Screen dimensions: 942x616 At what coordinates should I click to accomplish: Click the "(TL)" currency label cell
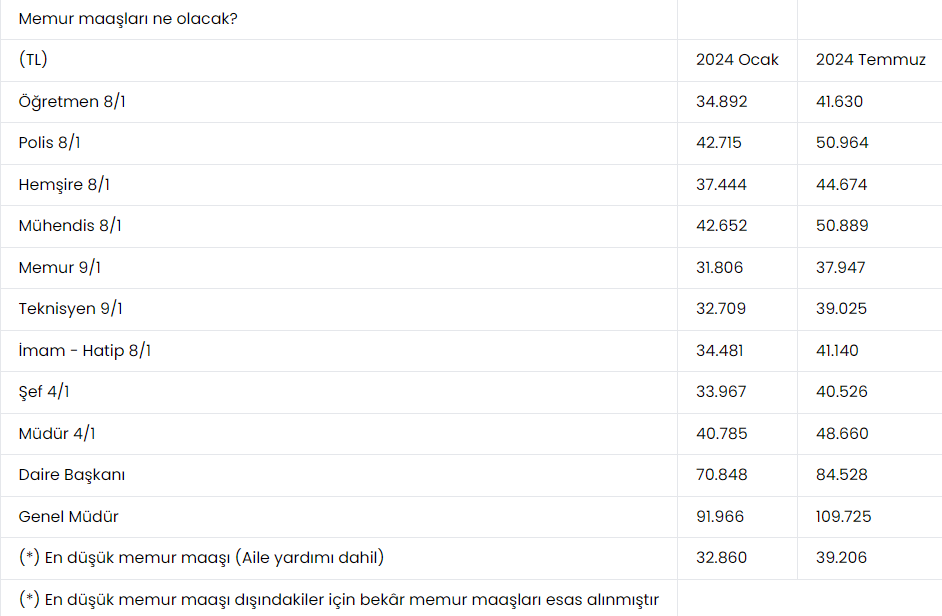[33, 60]
